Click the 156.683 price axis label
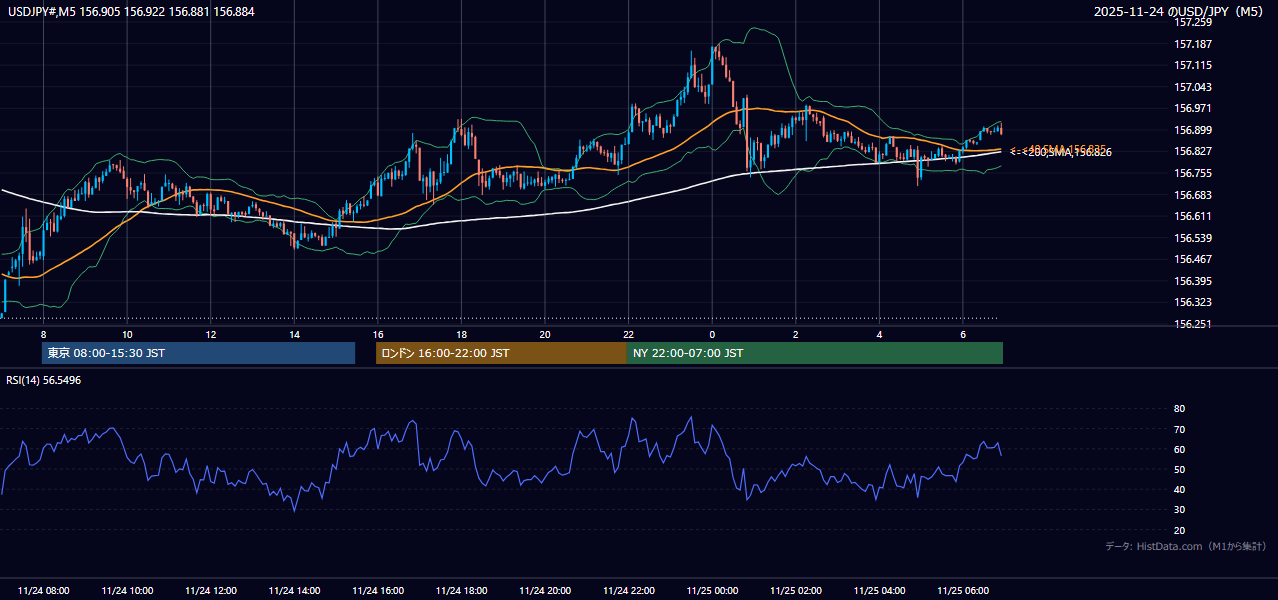The image size is (1278, 600). (1193, 195)
